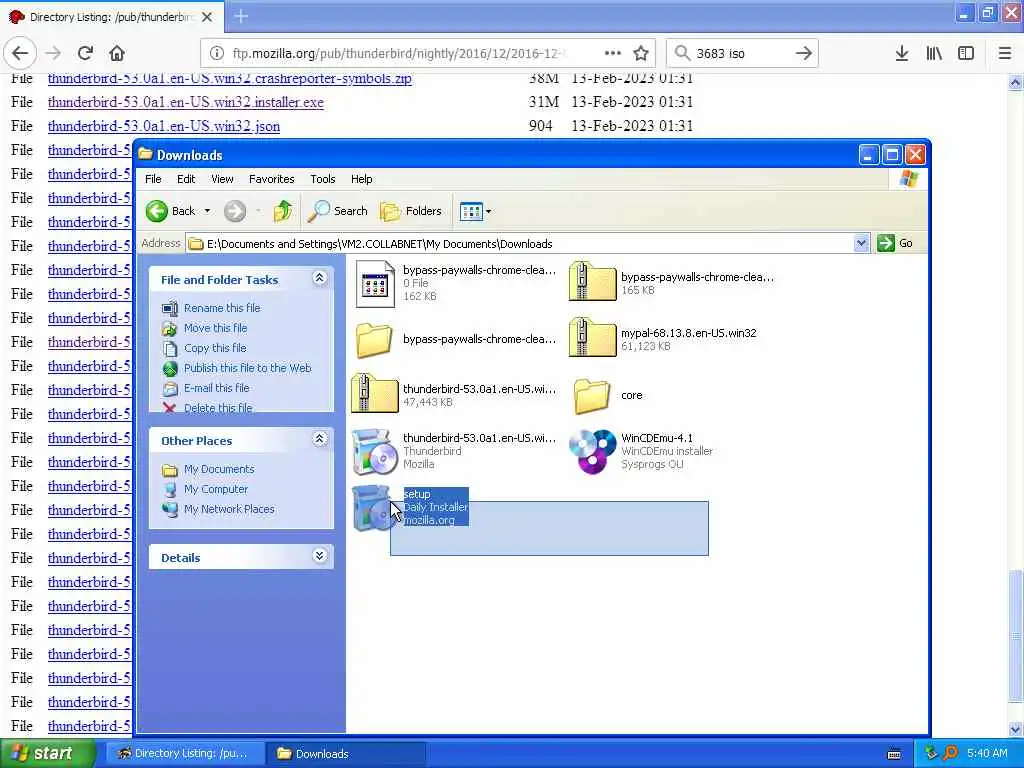Select the Thunderbird Mozilla installer icon
1024x768 pixels.
[x=375, y=451]
